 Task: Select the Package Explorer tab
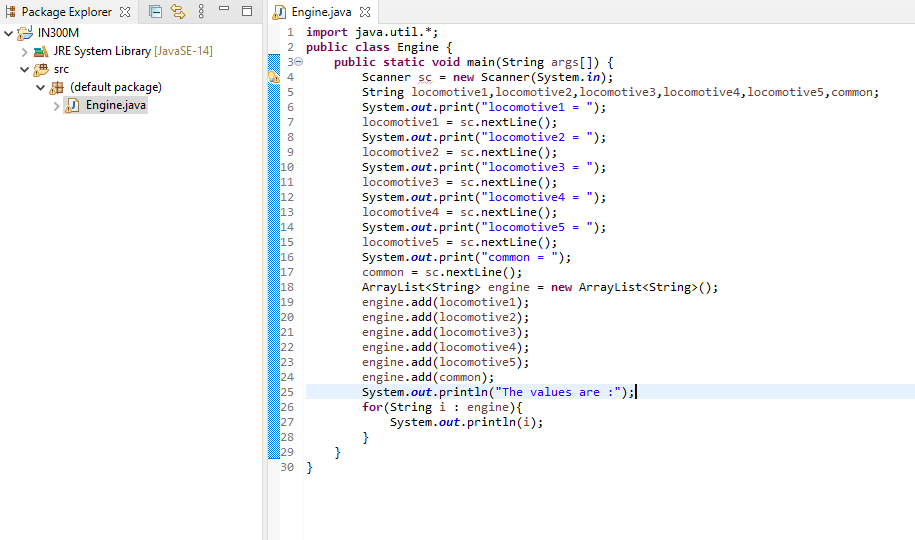[67, 12]
